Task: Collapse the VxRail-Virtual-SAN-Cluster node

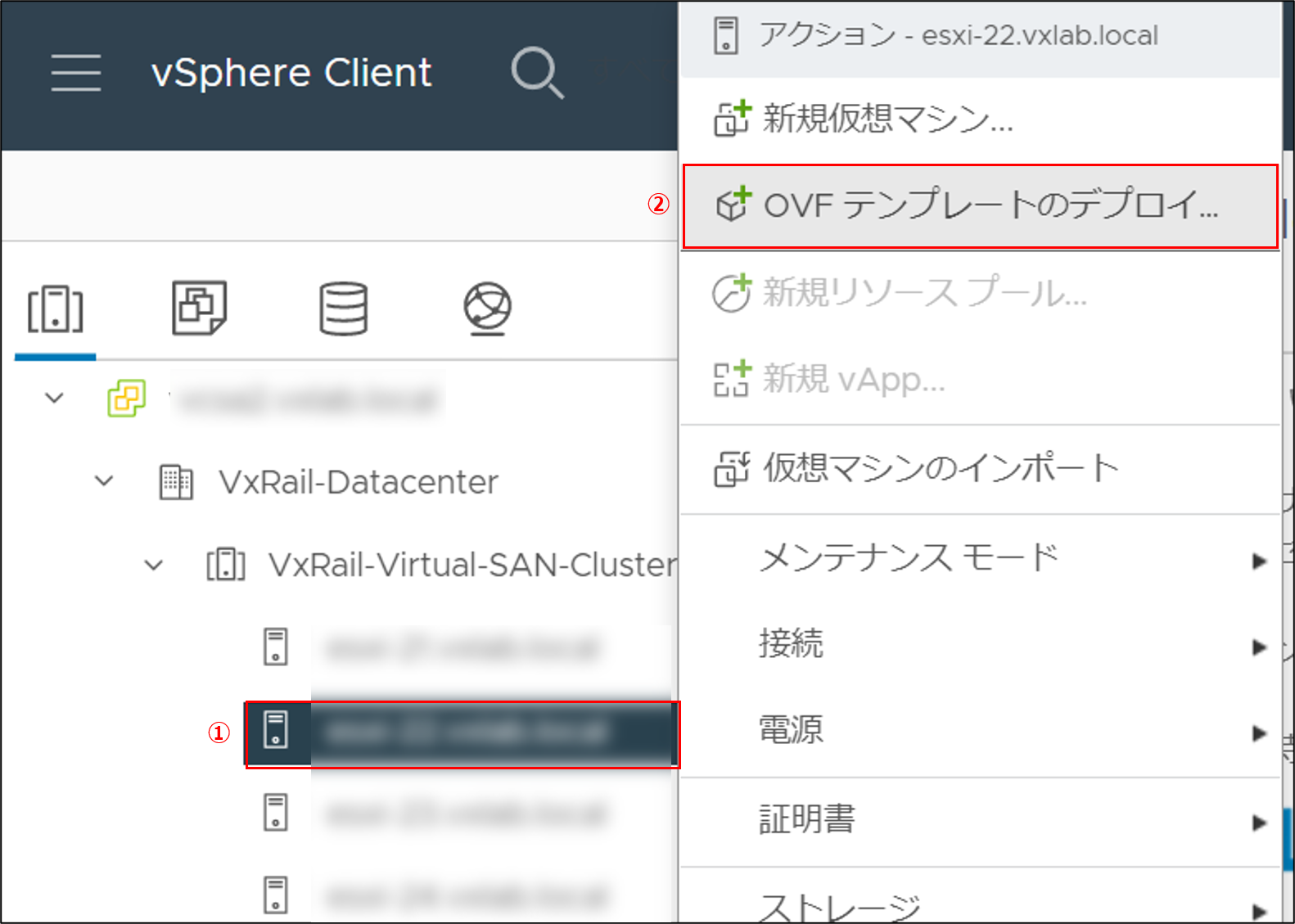Action: 153,565
